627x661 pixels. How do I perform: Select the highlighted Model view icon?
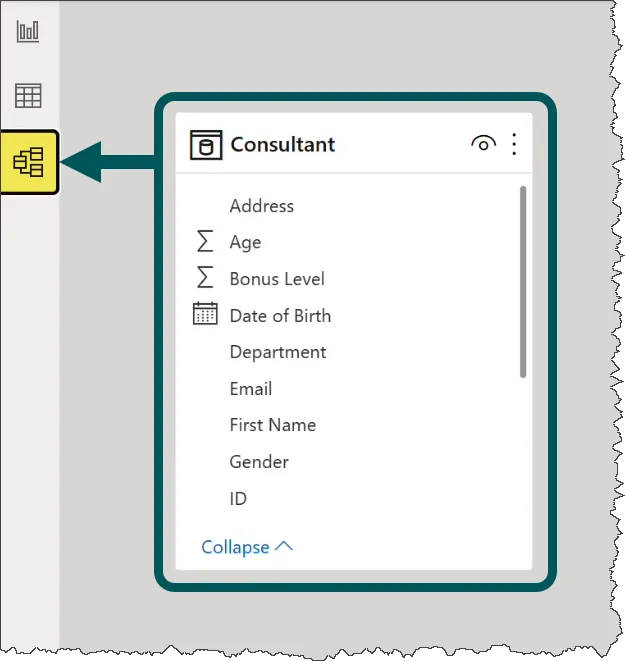coord(29,162)
